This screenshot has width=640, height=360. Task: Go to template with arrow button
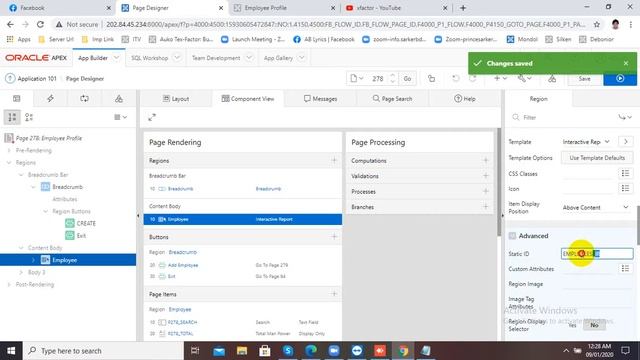pyautogui.click(x=625, y=142)
